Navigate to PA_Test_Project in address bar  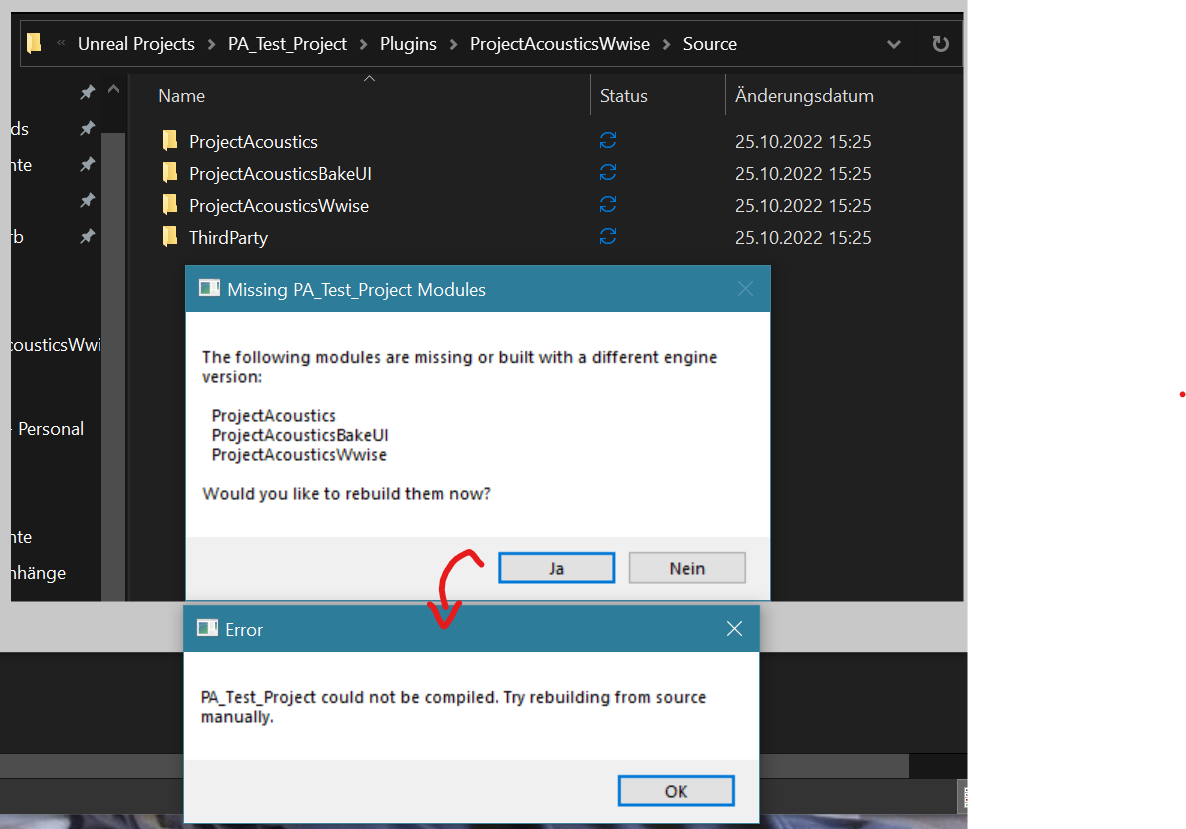coord(287,44)
